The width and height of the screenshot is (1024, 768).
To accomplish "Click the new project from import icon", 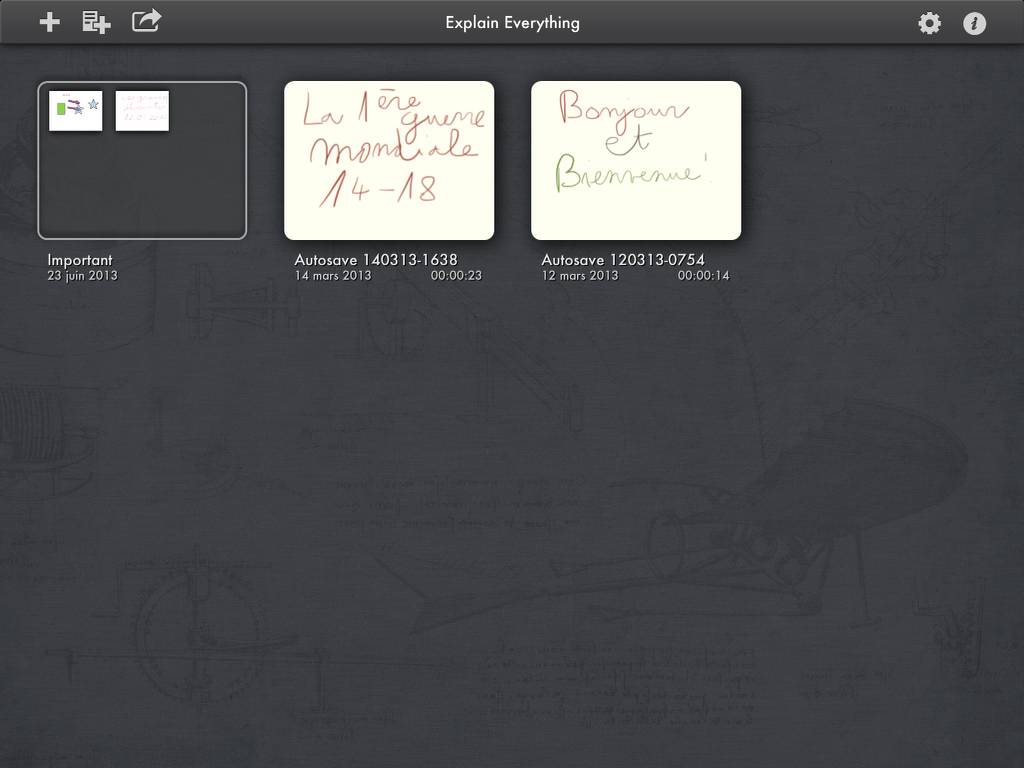I will (96, 22).
